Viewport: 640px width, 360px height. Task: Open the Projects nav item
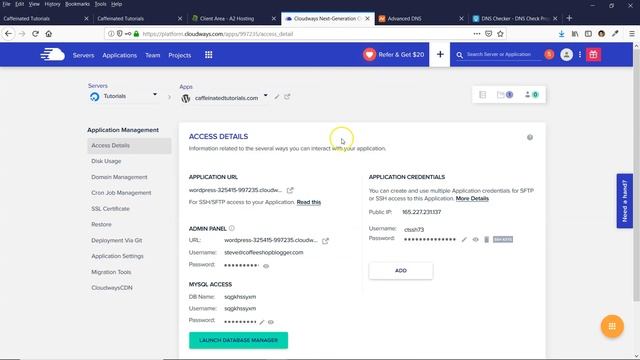click(180, 55)
